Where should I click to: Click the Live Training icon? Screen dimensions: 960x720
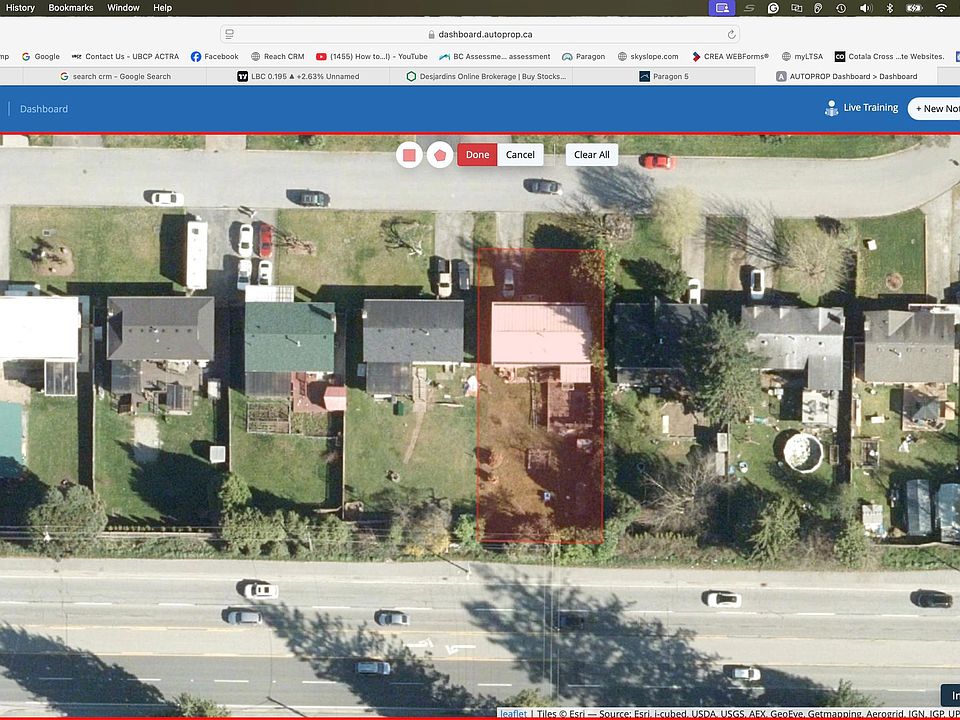pyautogui.click(x=831, y=108)
